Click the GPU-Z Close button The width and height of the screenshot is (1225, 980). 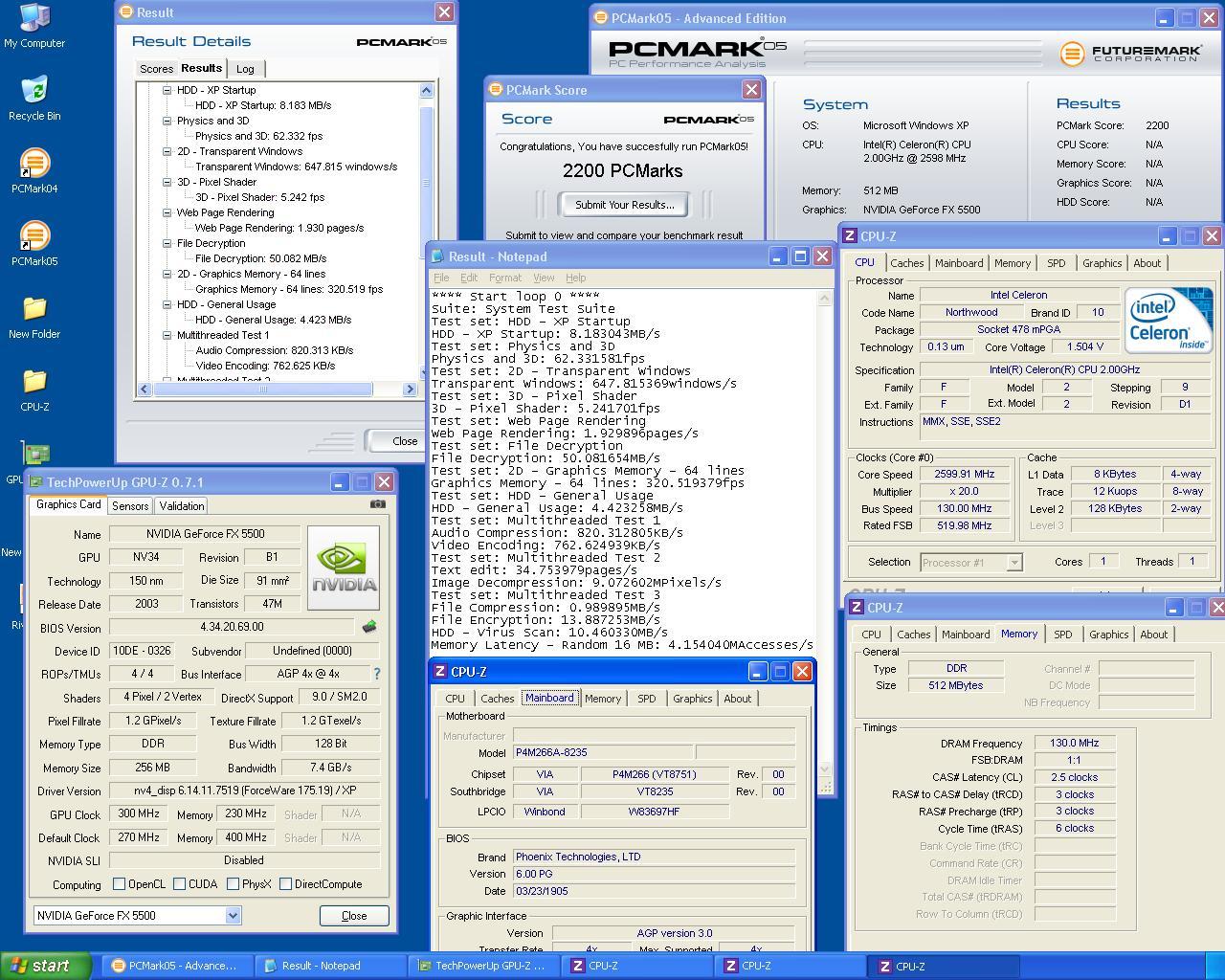pyautogui.click(x=354, y=916)
